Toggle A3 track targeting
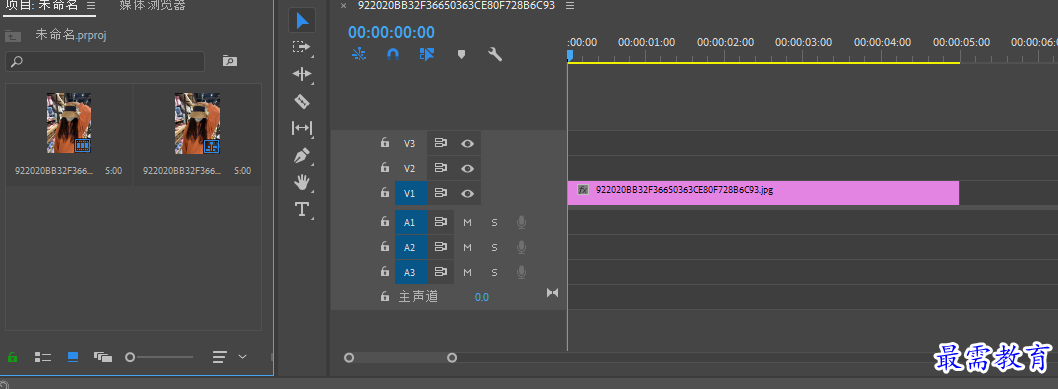 410,272
